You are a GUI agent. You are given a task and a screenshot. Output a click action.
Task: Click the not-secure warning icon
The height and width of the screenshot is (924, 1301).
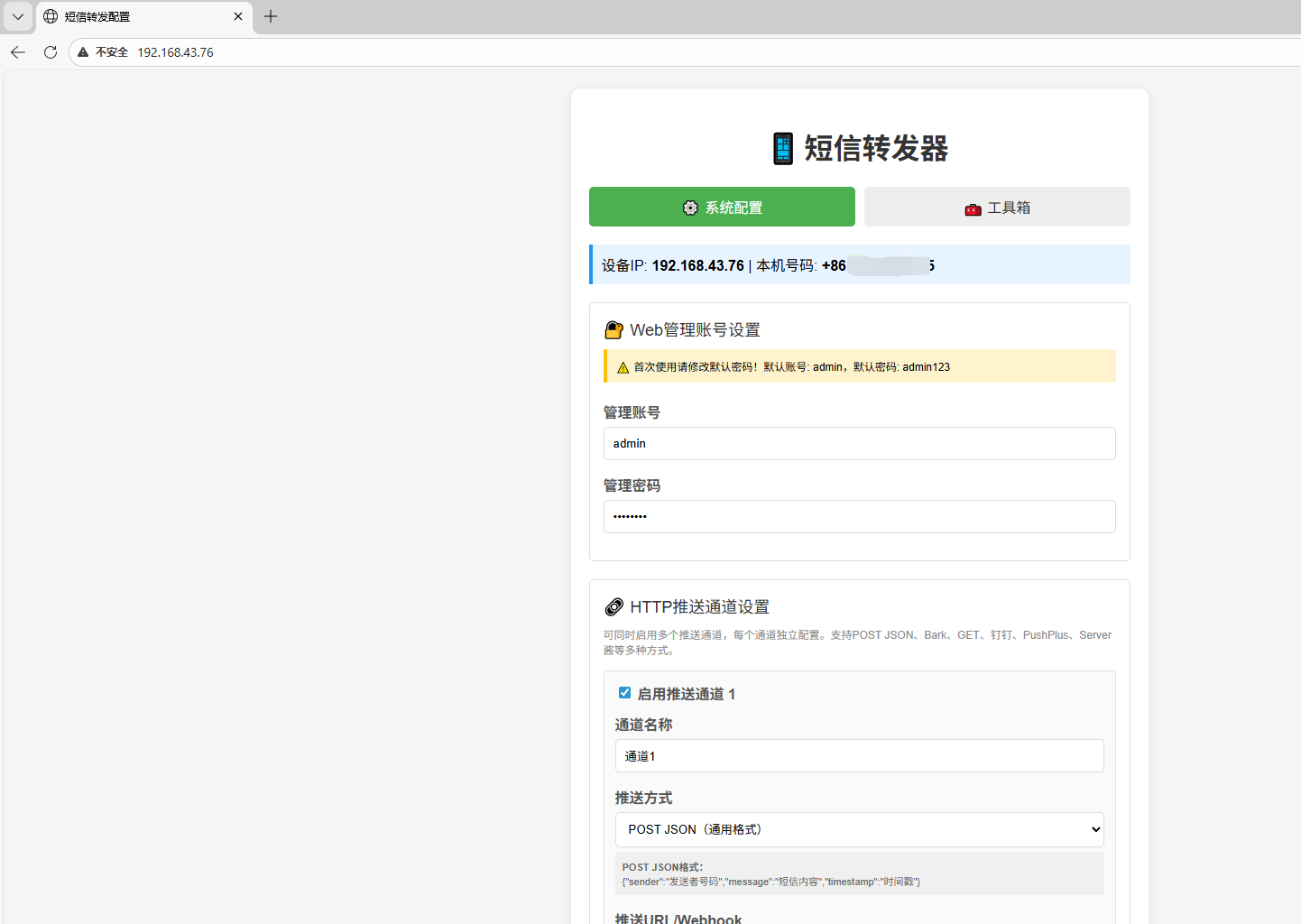pyautogui.click(x=84, y=52)
